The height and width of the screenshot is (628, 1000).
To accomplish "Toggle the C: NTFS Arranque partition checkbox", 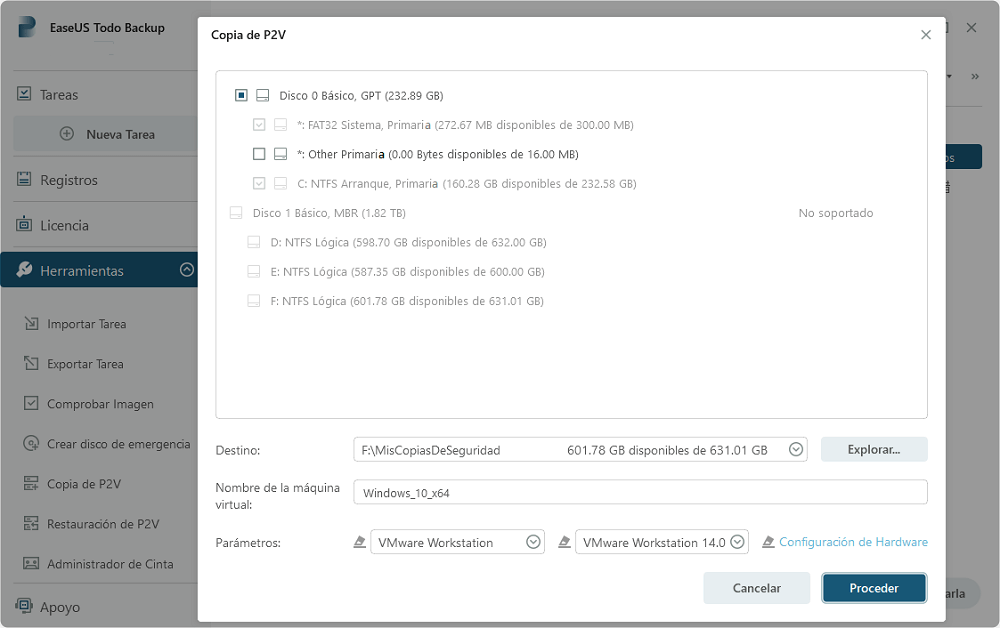I will click(x=259, y=184).
